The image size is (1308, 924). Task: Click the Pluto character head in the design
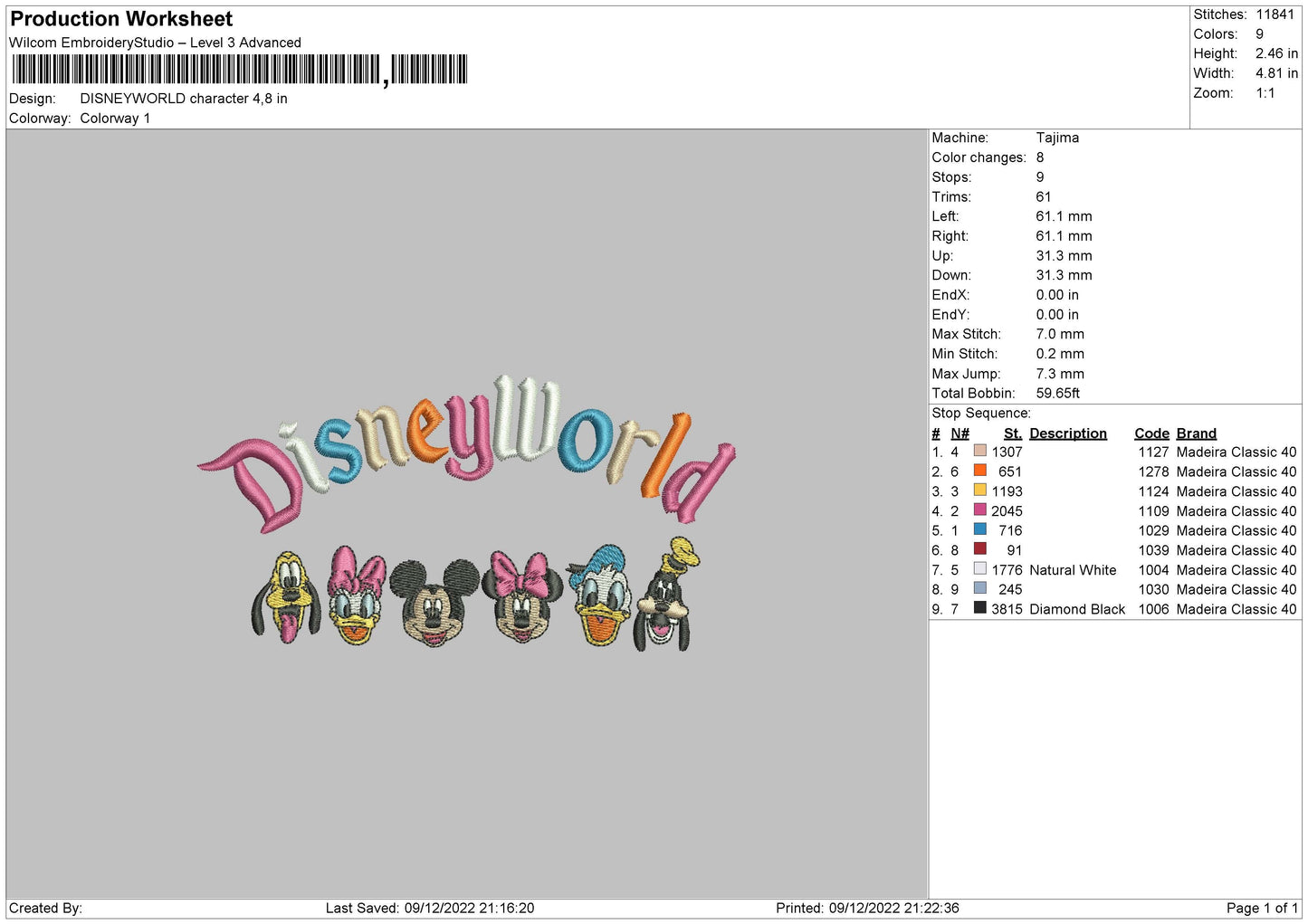tap(285, 595)
